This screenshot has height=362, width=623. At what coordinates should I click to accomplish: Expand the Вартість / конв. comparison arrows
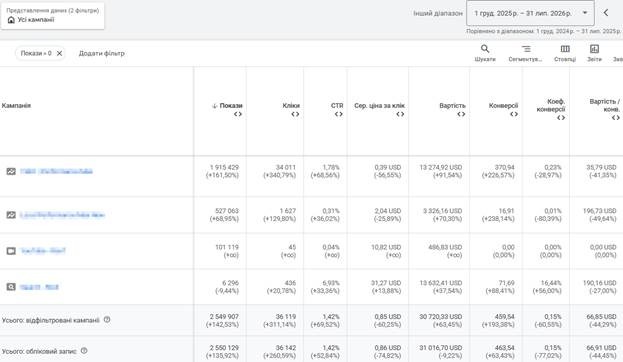pos(615,118)
